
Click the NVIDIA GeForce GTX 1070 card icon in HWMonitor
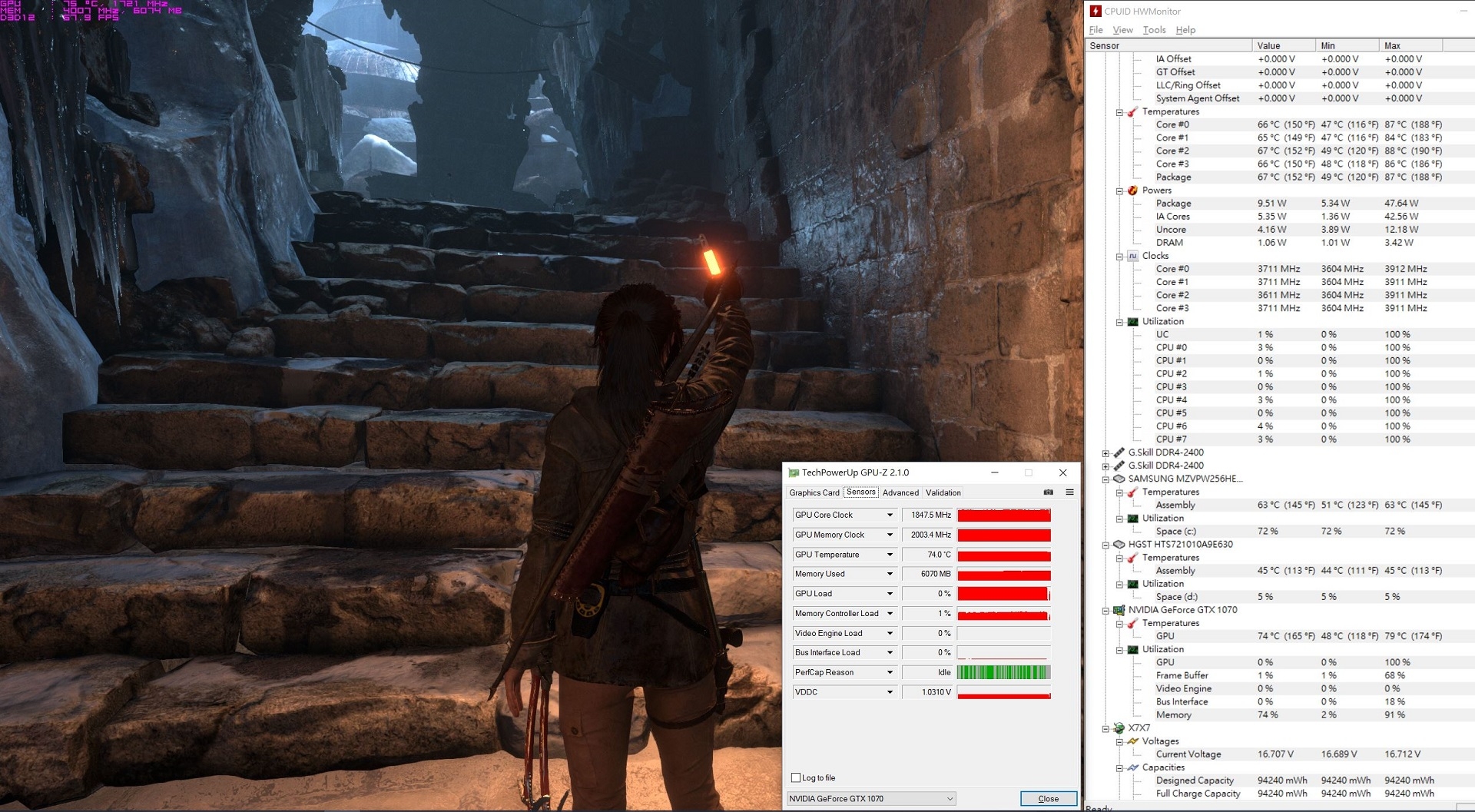[x=1119, y=610]
